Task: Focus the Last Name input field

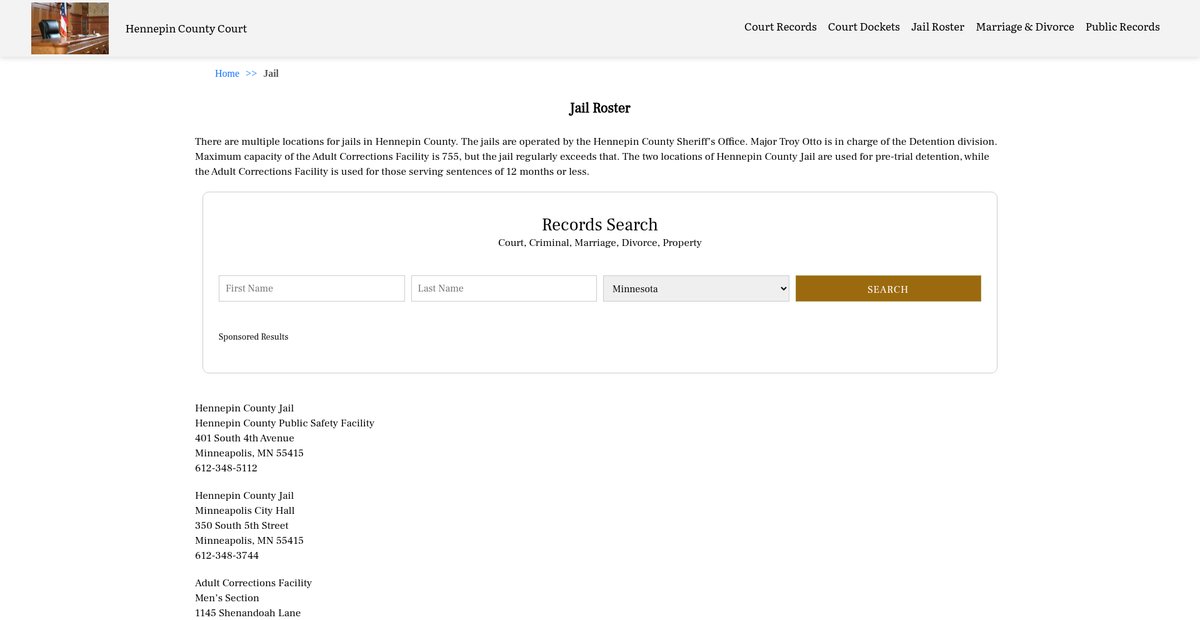Action: click(x=503, y=288)
